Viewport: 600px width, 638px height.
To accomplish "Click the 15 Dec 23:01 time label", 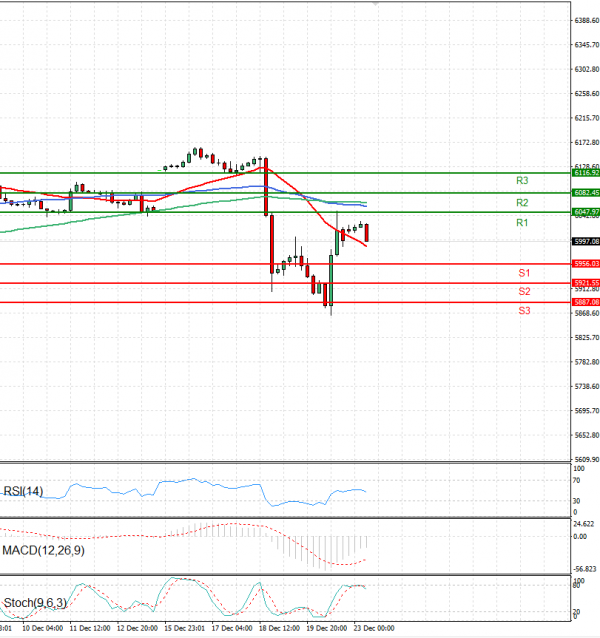I will click(x=185, y=628).
